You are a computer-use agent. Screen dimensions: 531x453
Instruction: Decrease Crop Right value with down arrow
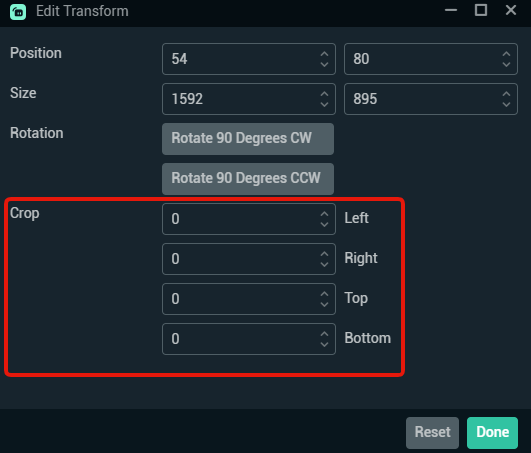point(324,264)
